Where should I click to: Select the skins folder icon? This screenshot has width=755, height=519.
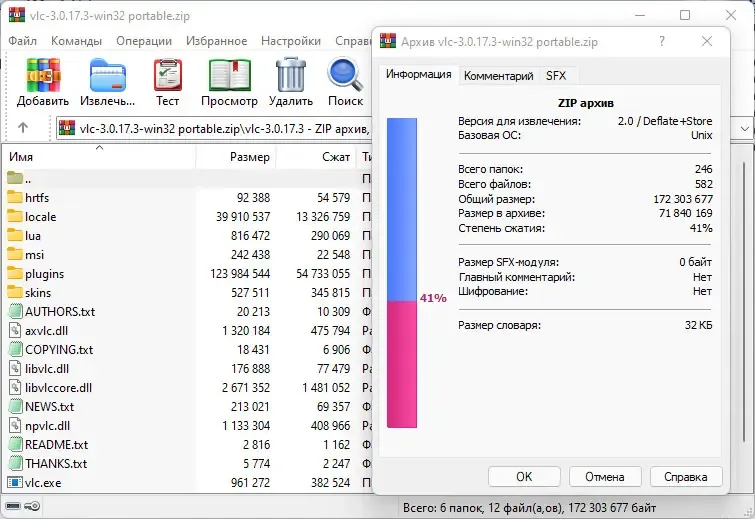(x=15, y=292)
